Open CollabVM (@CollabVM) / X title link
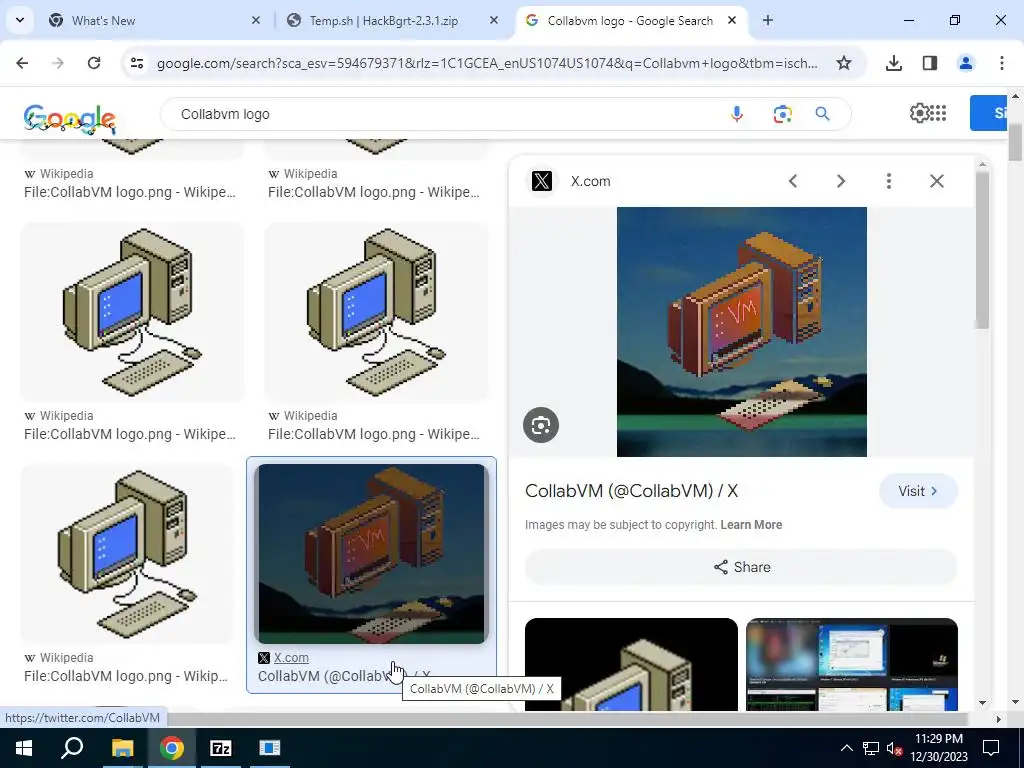Screen dimensions: 1024x768 coord(632,491)
